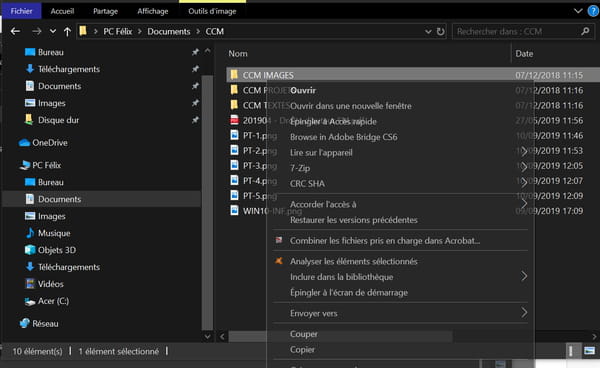This screenshot has width=600, height=368.
Task: Choose Restaurer les versions précédentes
Action: [354, 220]
